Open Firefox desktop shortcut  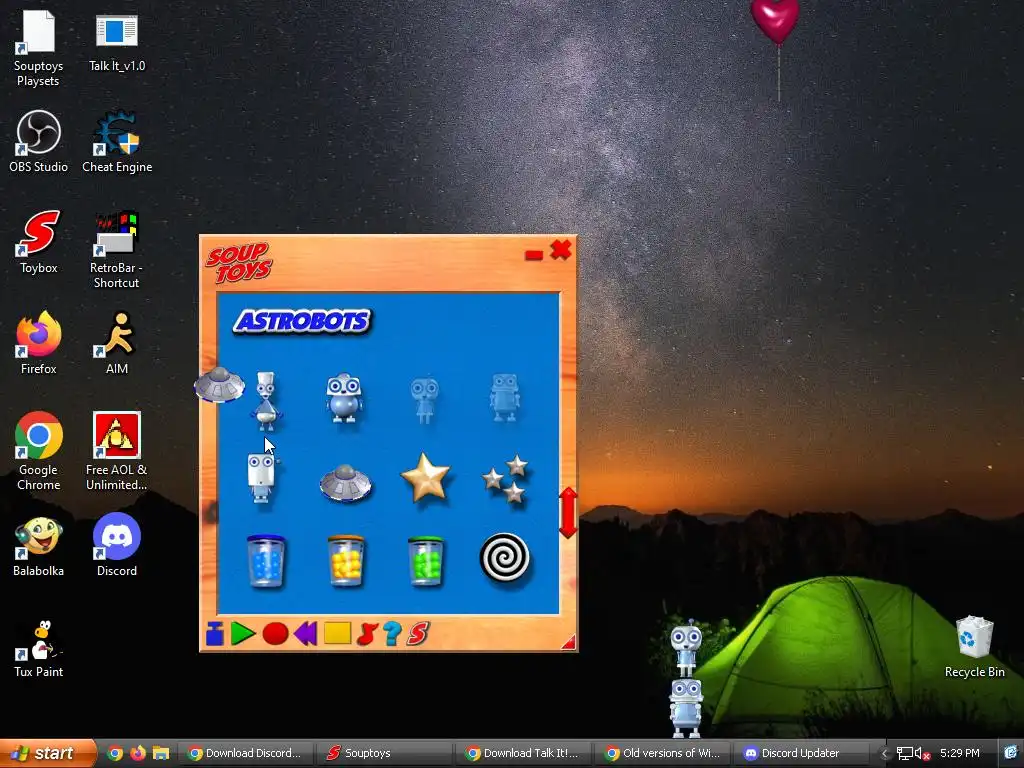[39, 344]
